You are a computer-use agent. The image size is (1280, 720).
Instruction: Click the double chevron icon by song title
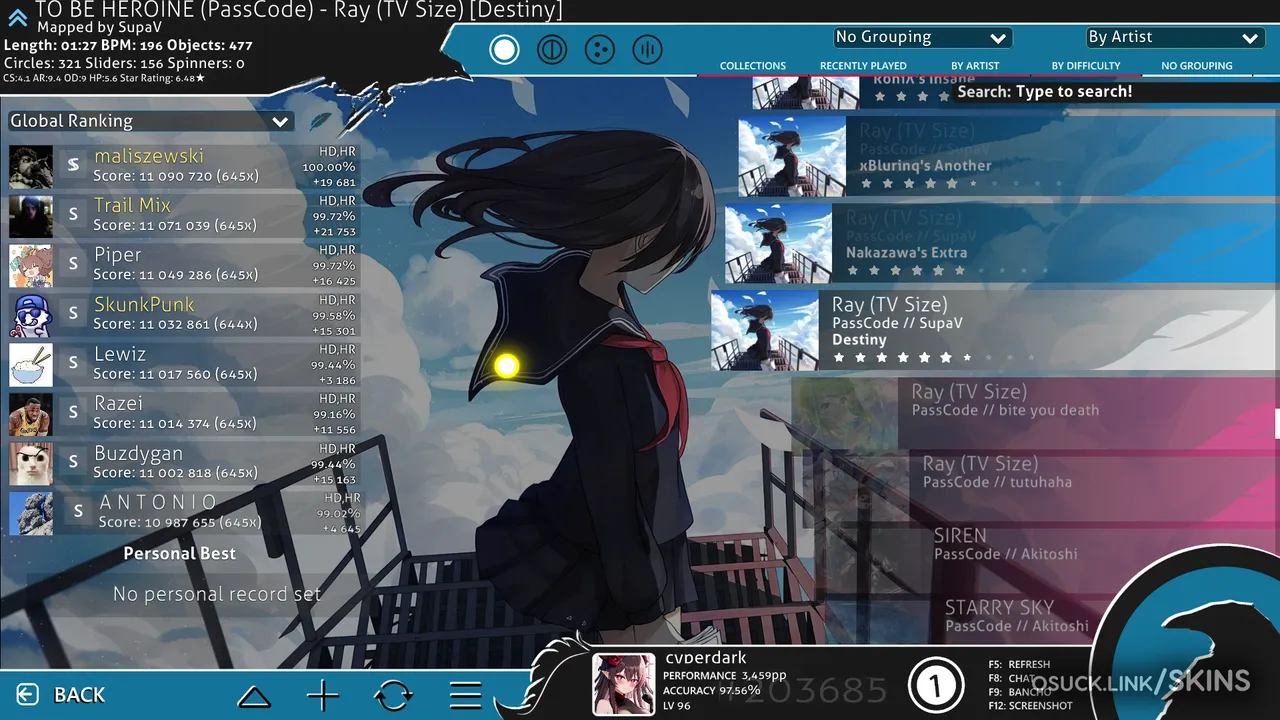coord(17,17)
